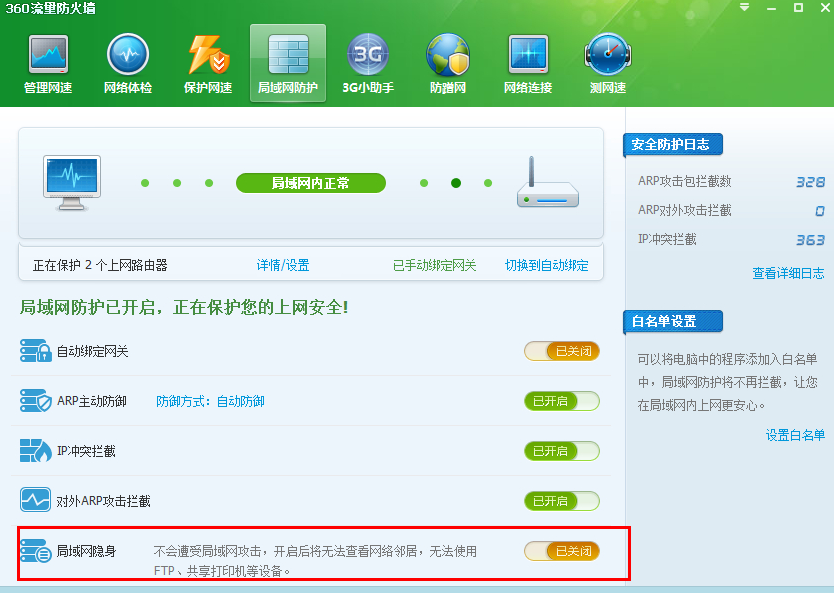The height and width of the screenshot is (593, 834).
Task: Click the computer monitor icon in status panel
Action: (72, 183)
